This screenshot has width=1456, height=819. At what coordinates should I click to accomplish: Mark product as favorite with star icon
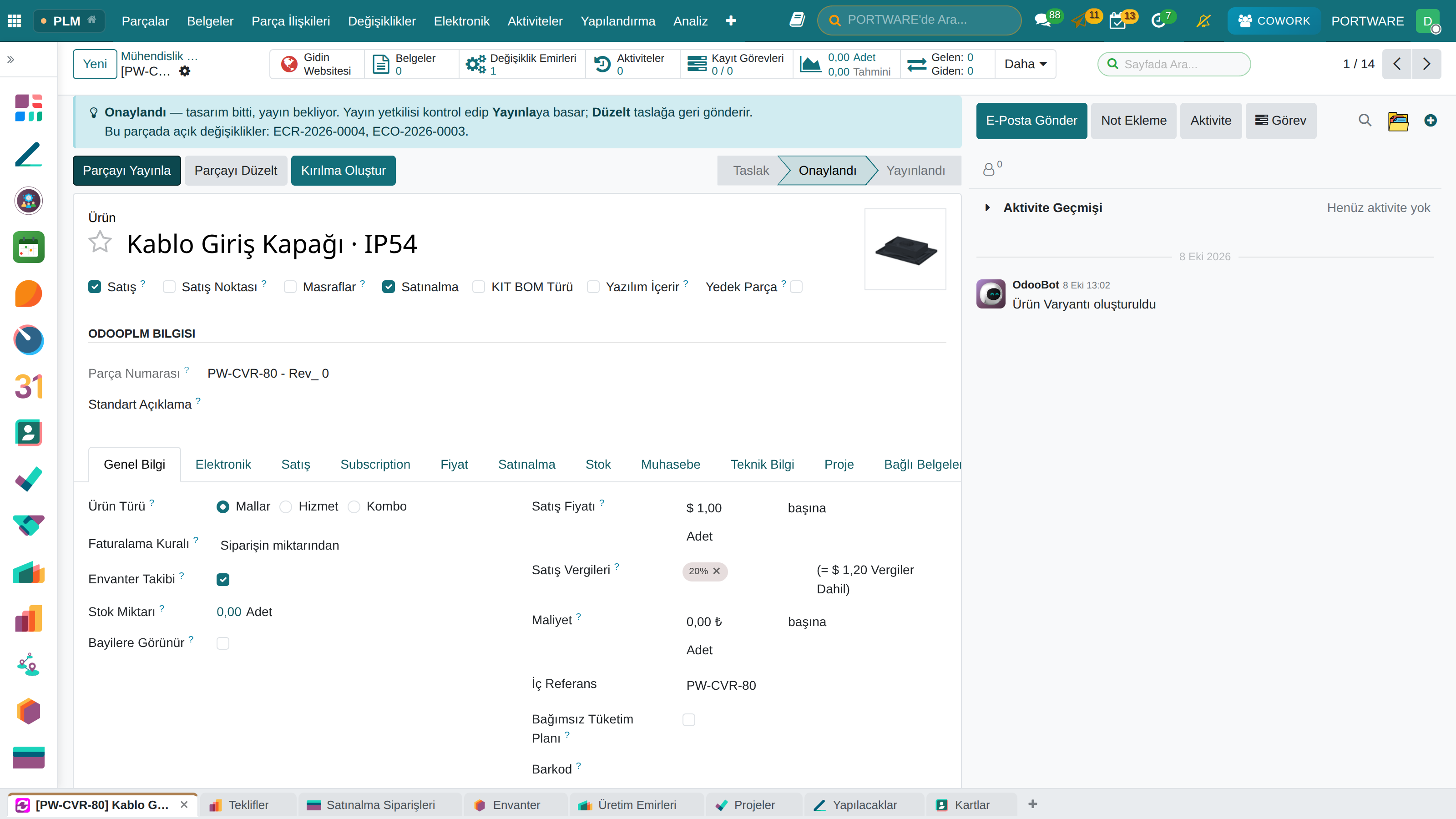click(x=100, y=242)
